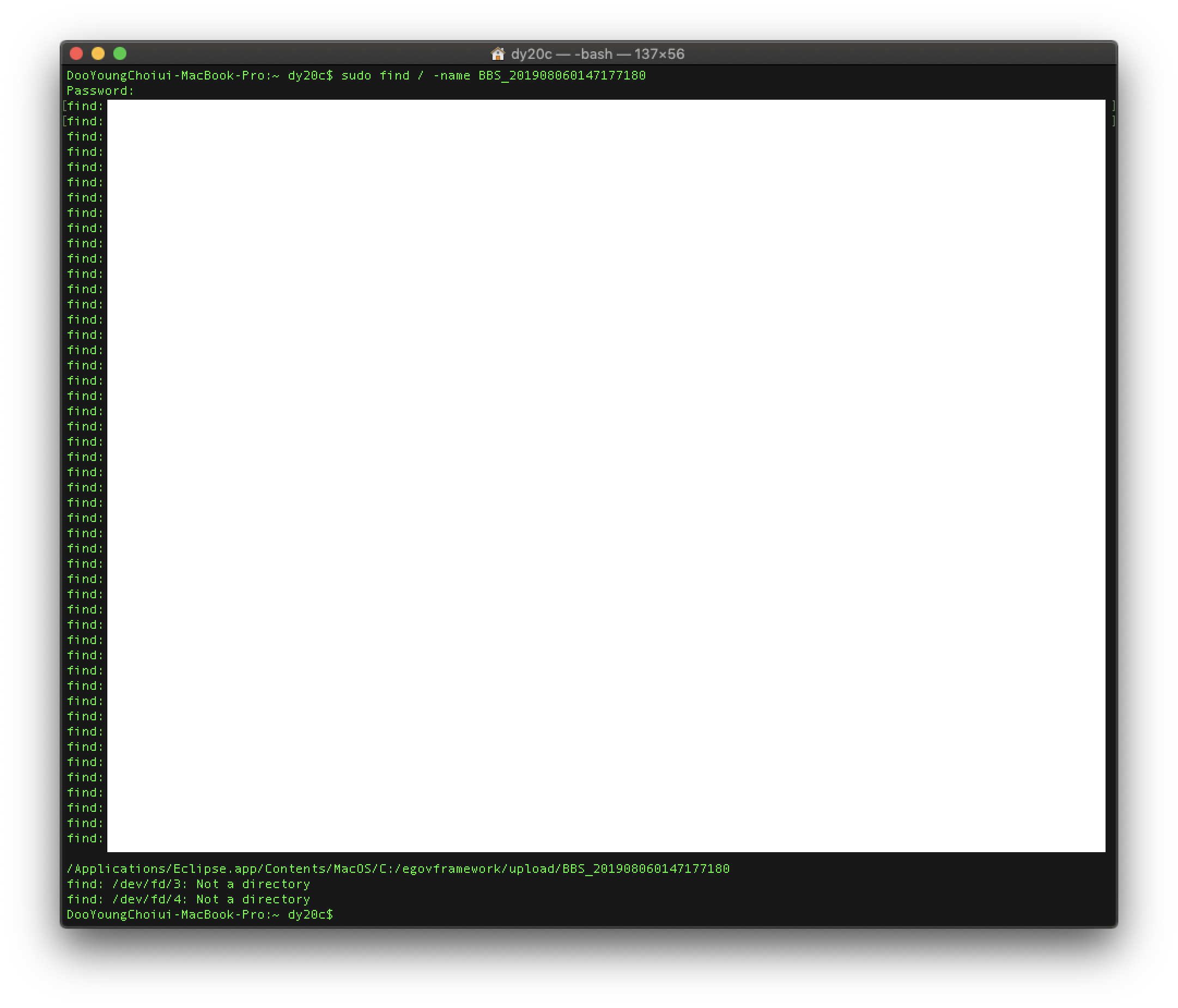Click Eclipse.app in the found path
The width and height of the screenshot is (1178, 1008).
[x=214, y=869]
